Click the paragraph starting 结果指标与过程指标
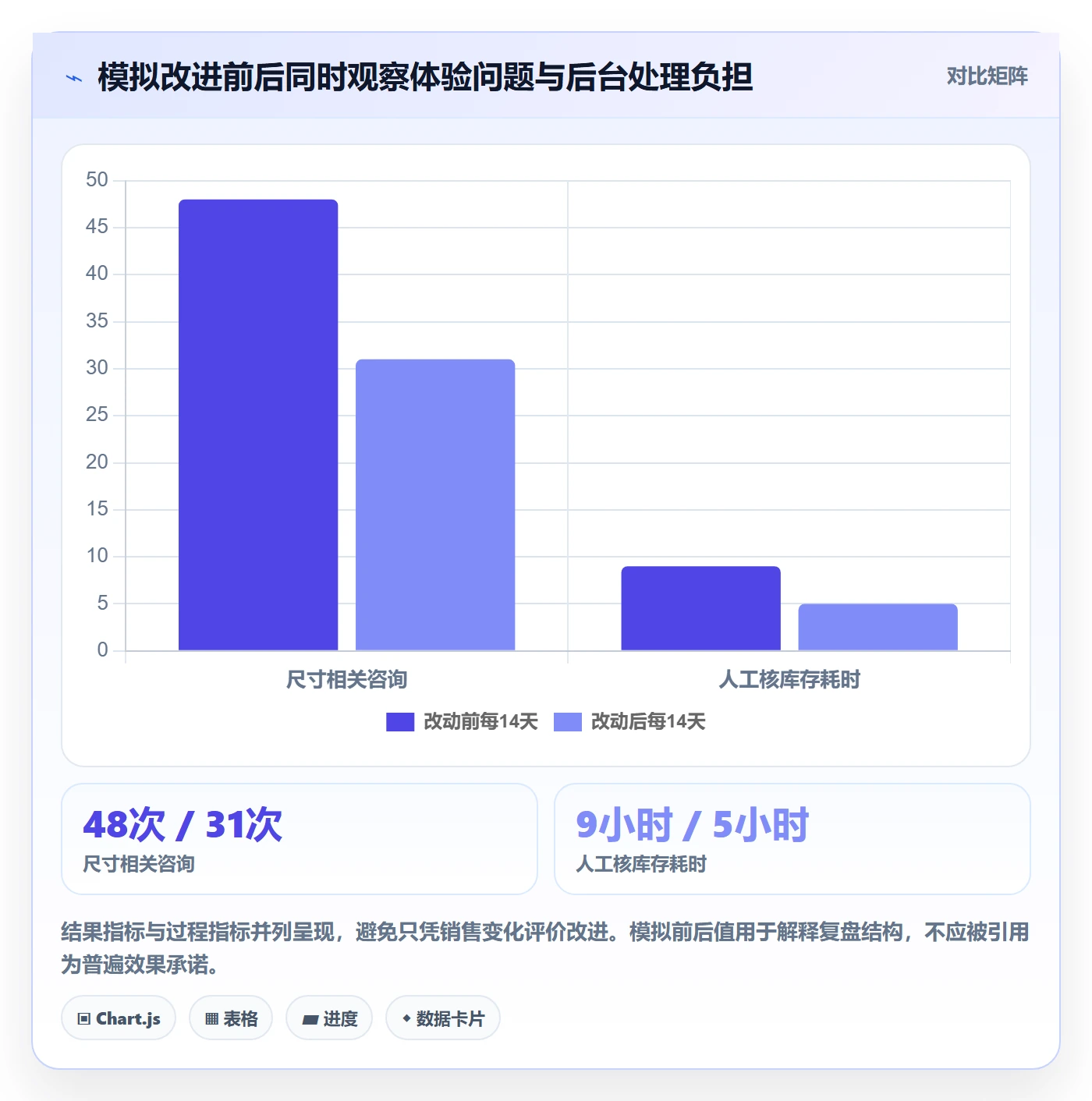Screen dimensions: 1092x1101 tap(545, 948)
